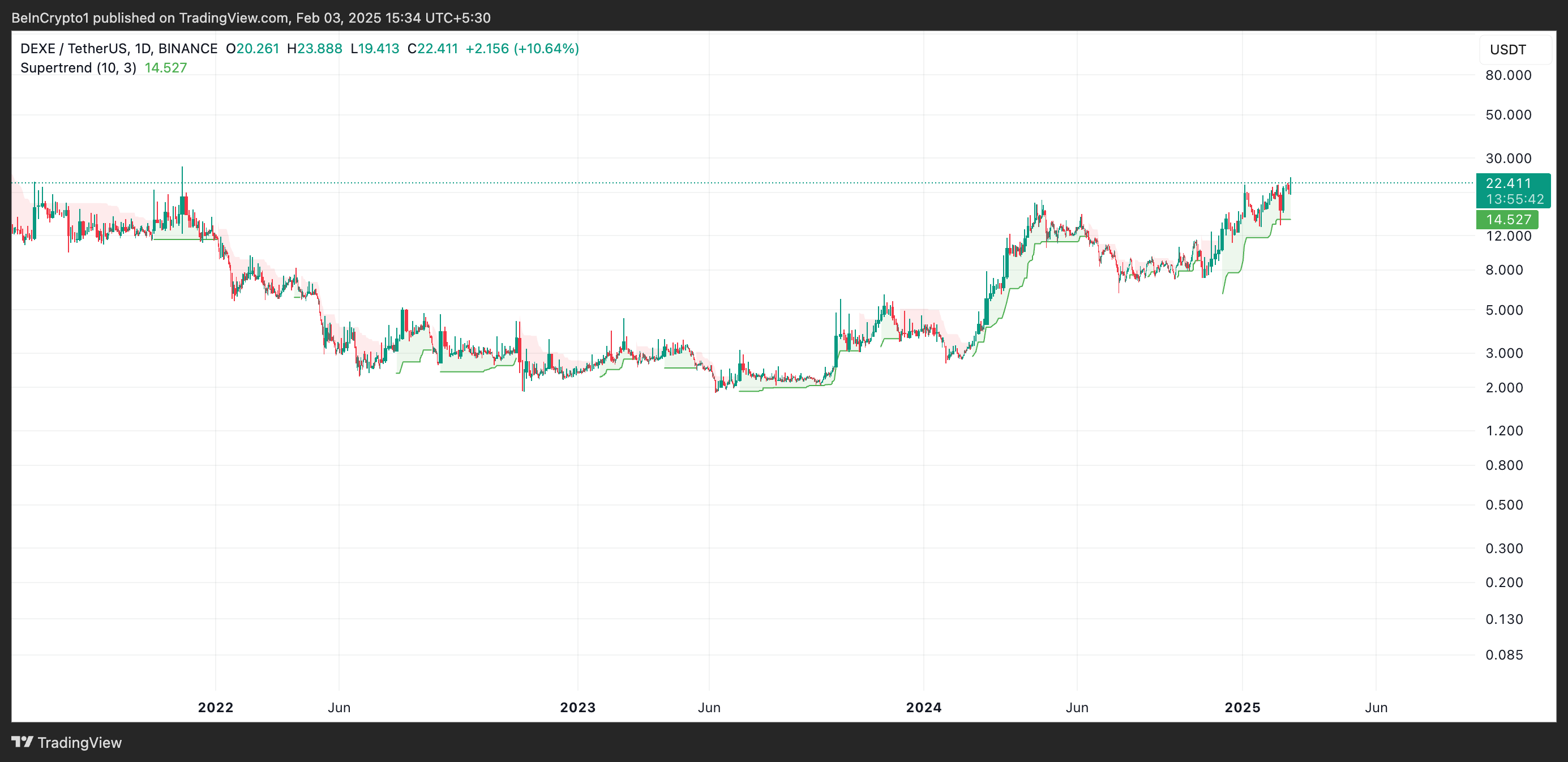Click the close value C22.411 in legend
This screenshot has height=762, width=1568.
[432, 49]
